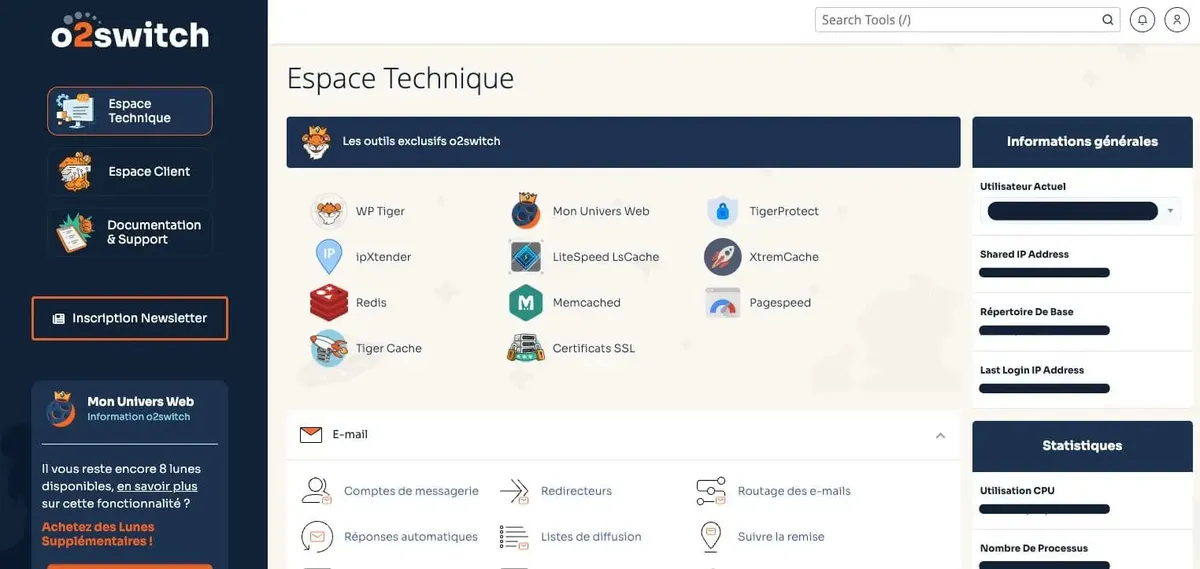Click the 'Shared IP Address' label
The height and width of the screenshot is (569, 1200).
coord(1024,254)
